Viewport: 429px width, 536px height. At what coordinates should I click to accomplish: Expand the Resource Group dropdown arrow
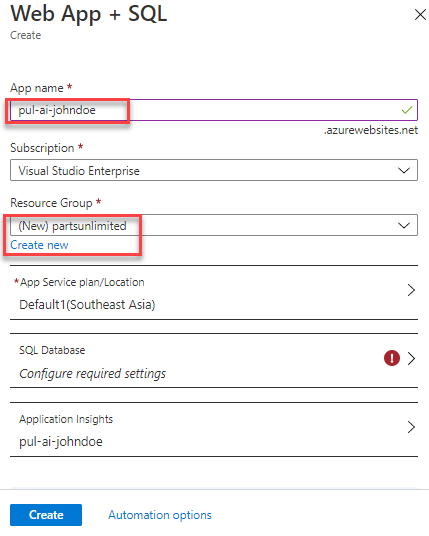click(x=404, y=225)
